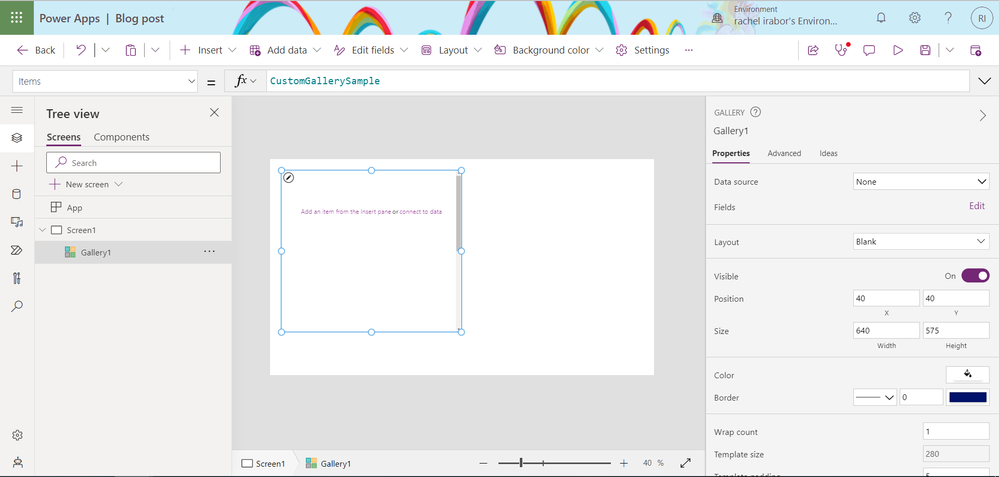Expand the save options dropdown arrow
The width and height of the screenshot is (999, 477).
pos(949,50)
